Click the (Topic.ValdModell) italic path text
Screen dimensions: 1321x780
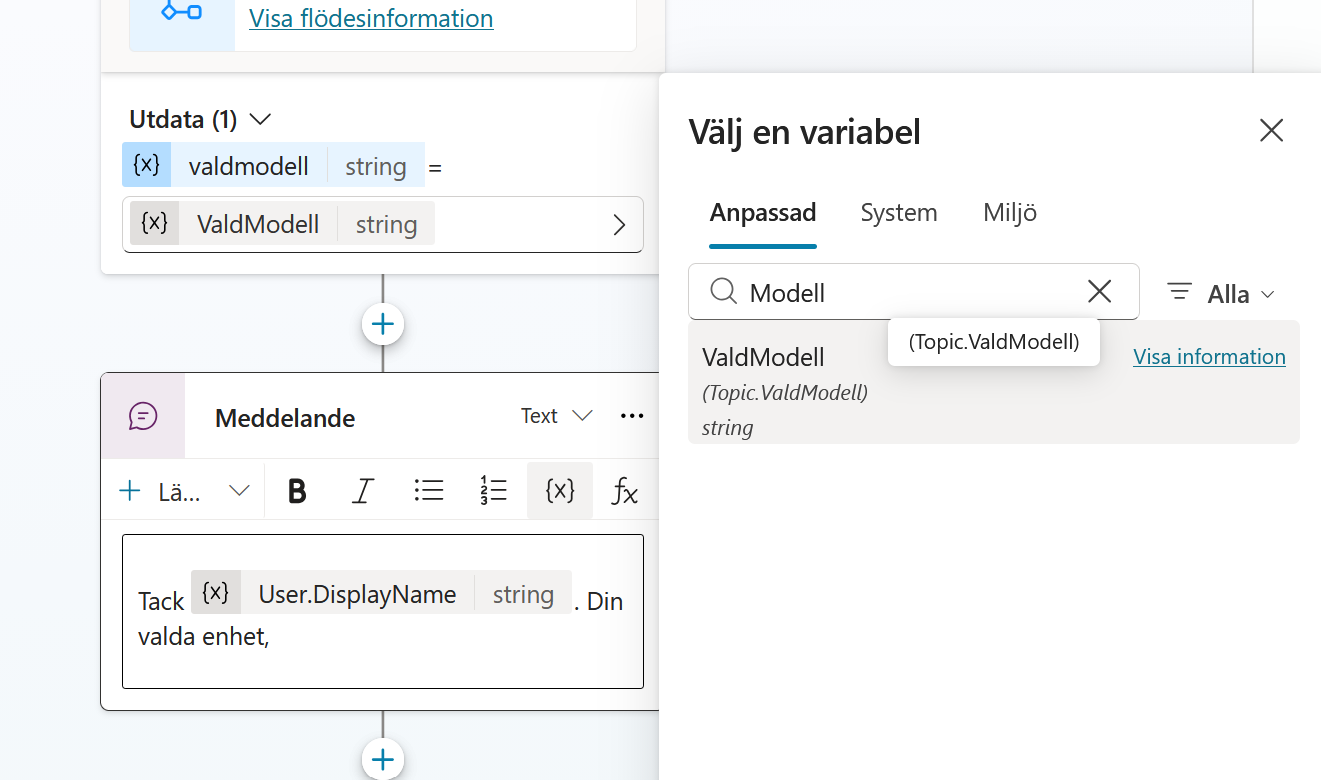pyautogui.click(x=785, y=393)
